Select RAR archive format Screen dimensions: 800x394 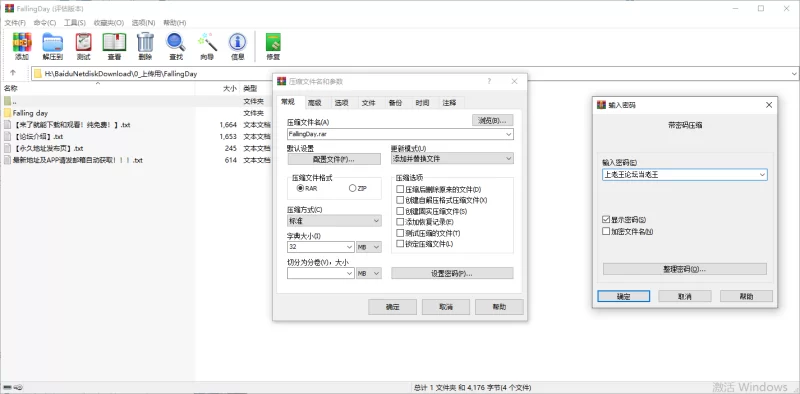[300, 188]
